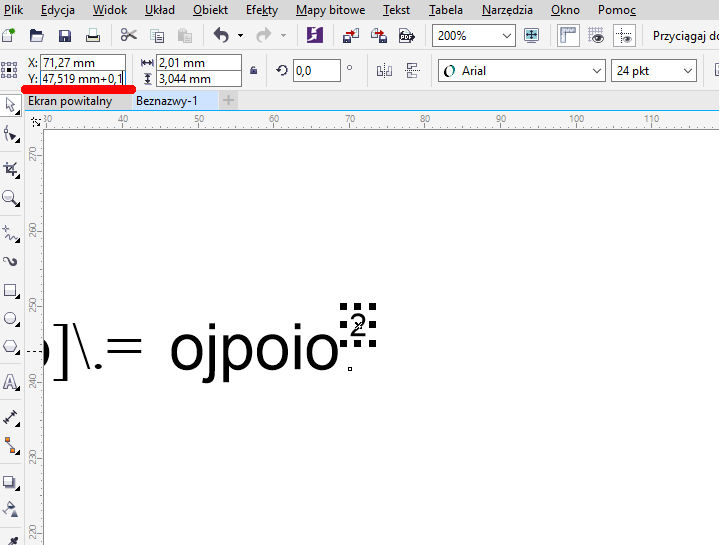Screen dimensions: 719x545
Task: Click the Y position input field
Action: click(x=82, y=78)
